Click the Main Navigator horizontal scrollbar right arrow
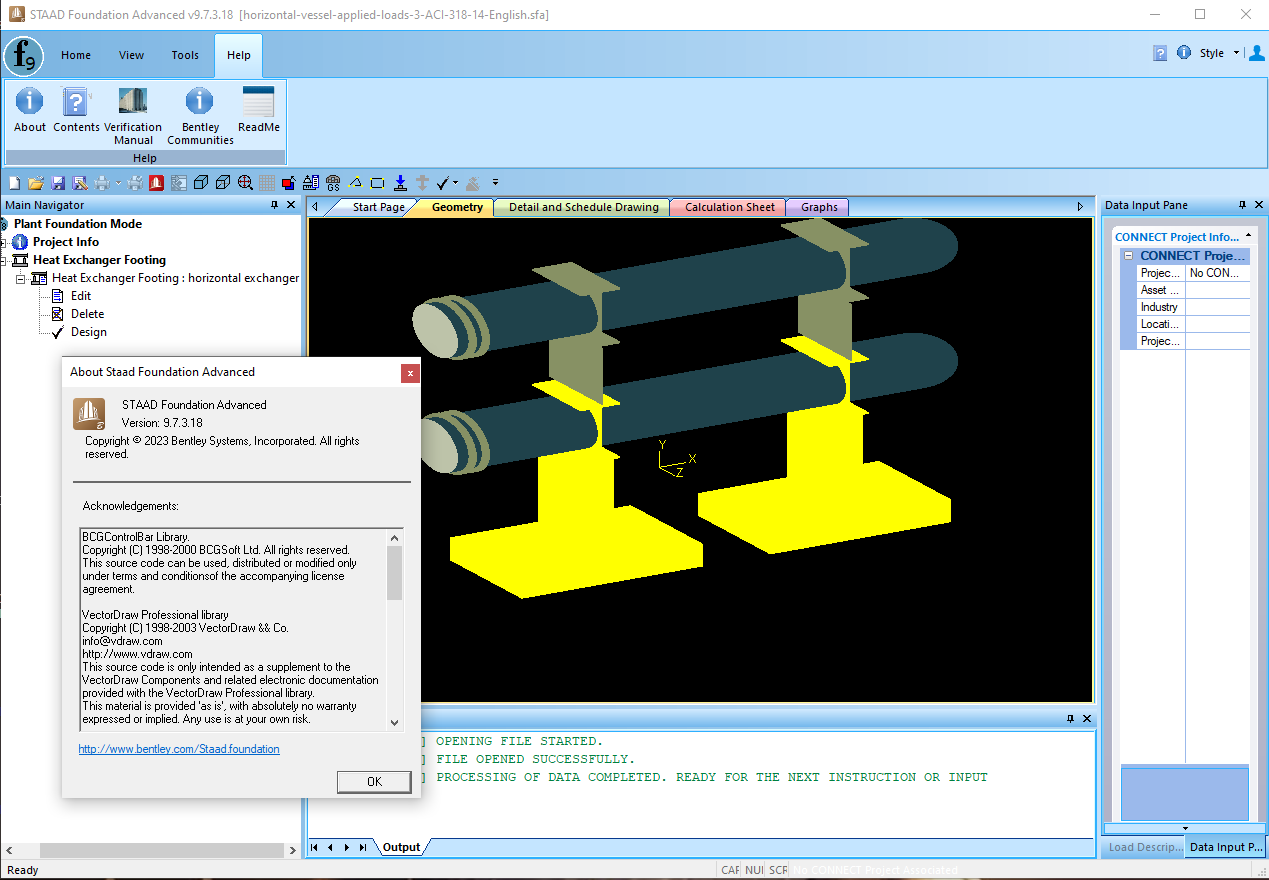 tap(293, 850)
